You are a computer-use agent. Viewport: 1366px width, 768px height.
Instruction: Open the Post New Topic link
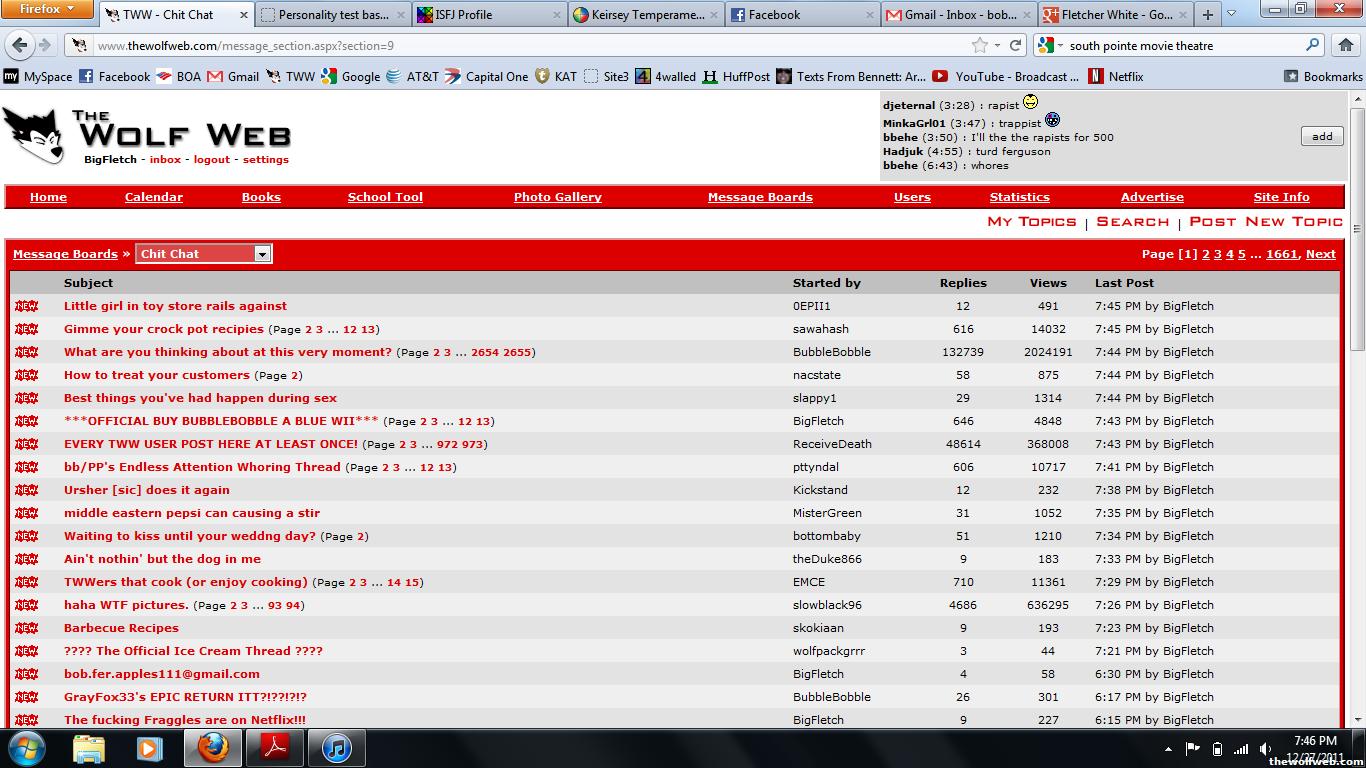pos(1265,222)
